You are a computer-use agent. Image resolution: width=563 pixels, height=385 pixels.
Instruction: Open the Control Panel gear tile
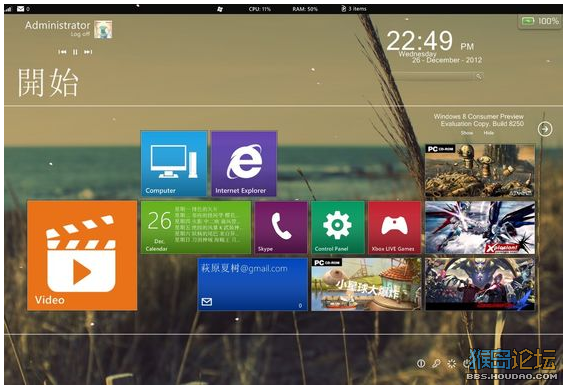click(338, 227)
